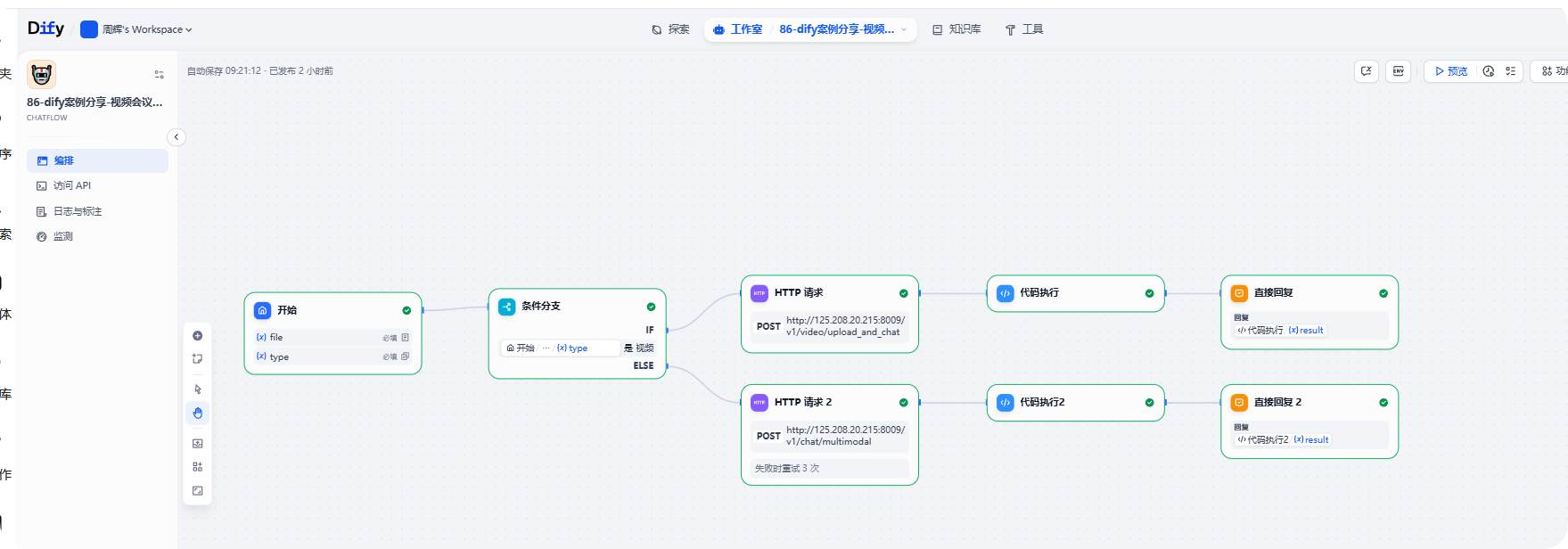Open the ENV environment variables panel
This screenshot has width=1568, height=549.
pyautogui.click(x=1399, y=71)
